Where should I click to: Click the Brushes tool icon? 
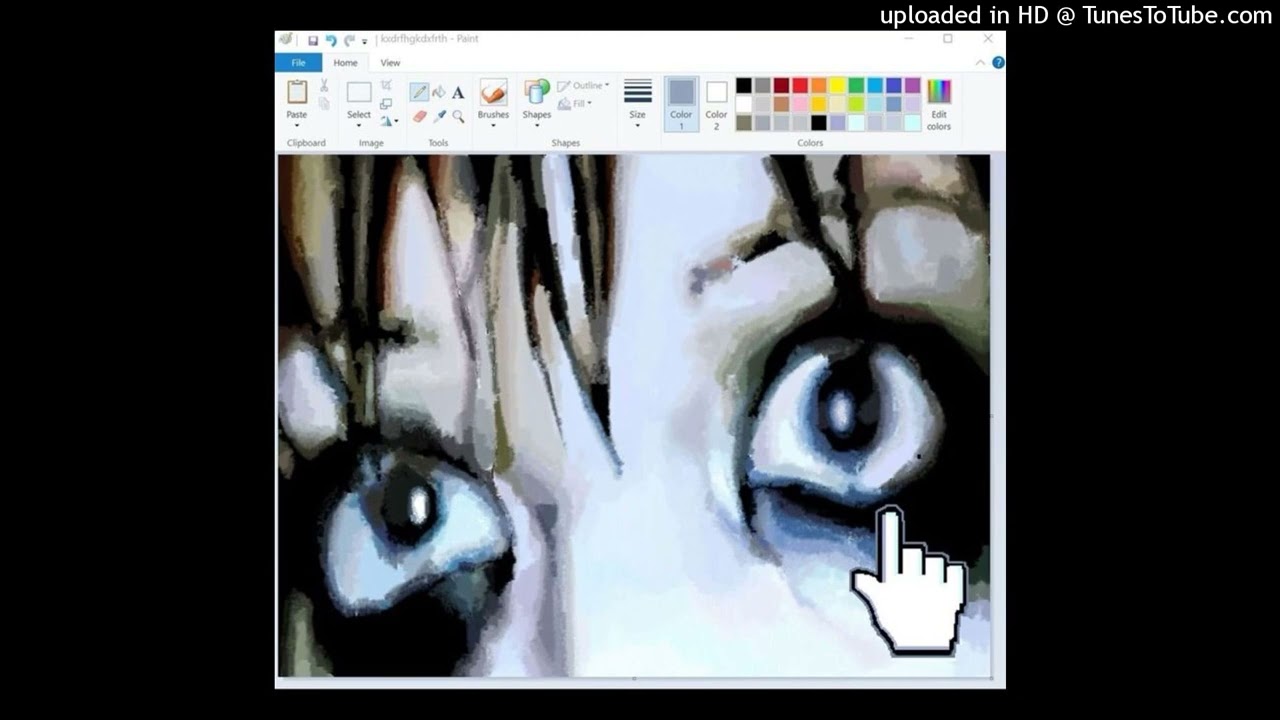click(493, 92)
